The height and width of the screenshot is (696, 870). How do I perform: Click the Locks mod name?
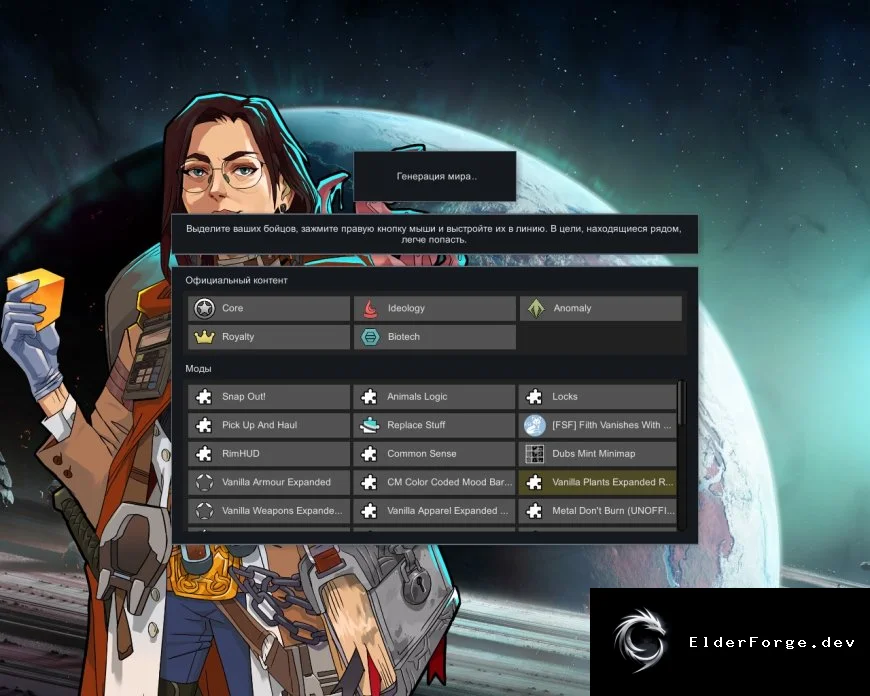pos(565,397)
